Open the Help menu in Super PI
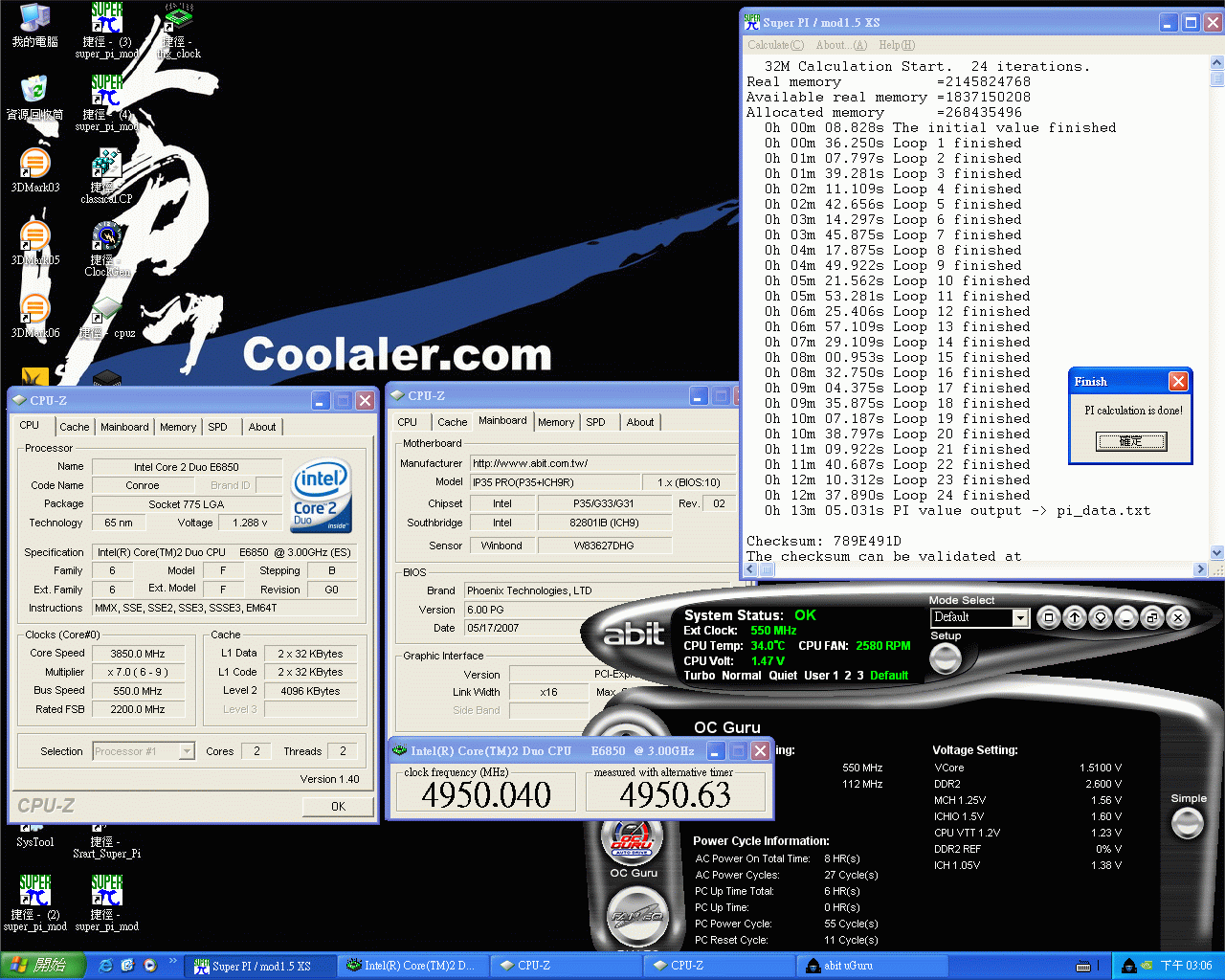The height and width of the screenshot is (980, 1225). click(897, 45)
